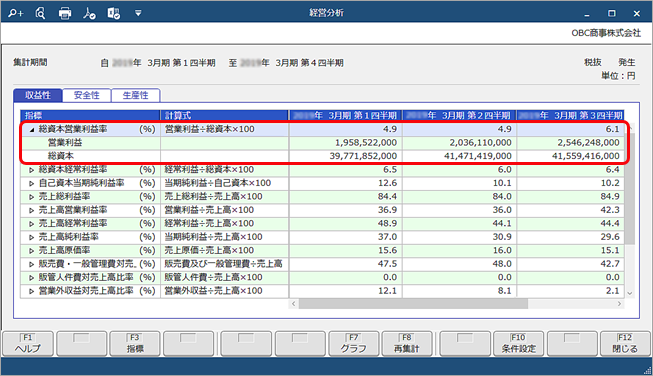Collapse the 総資本営業利益率 row
Viewport: 653px width, 376px height.
point(32,129)
